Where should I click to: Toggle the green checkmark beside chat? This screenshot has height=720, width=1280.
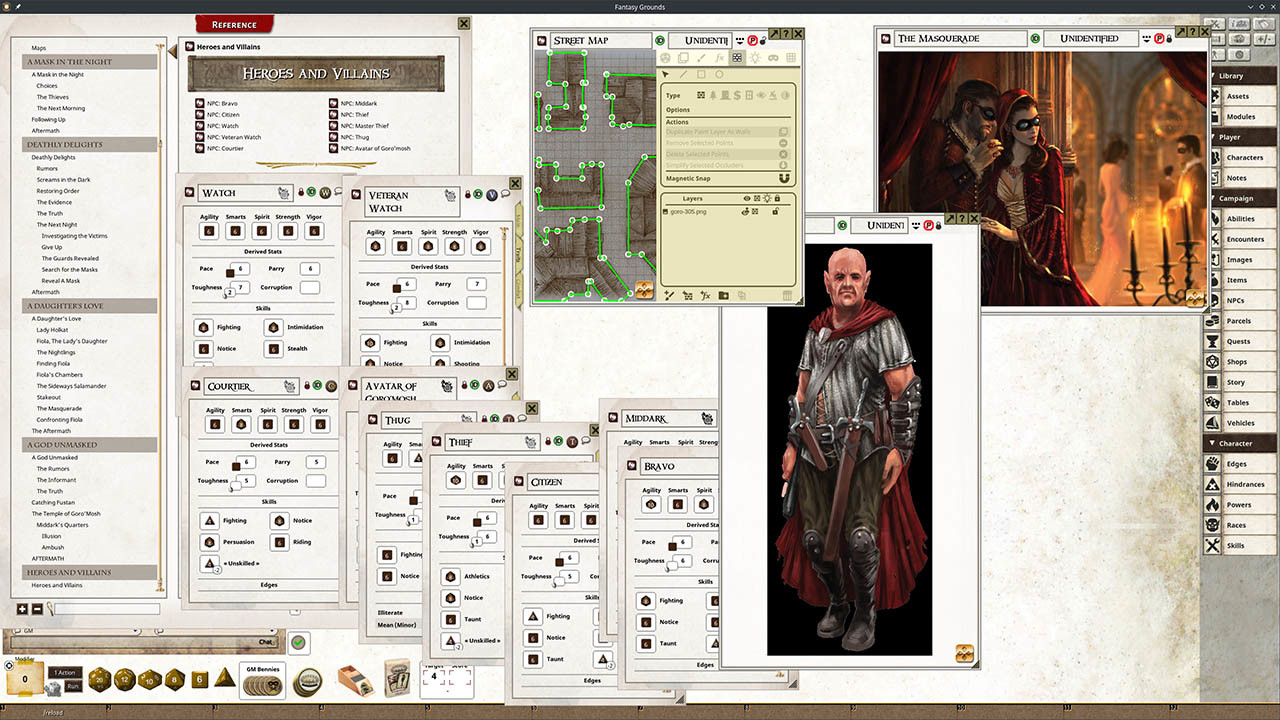click(x=298, y=643)
